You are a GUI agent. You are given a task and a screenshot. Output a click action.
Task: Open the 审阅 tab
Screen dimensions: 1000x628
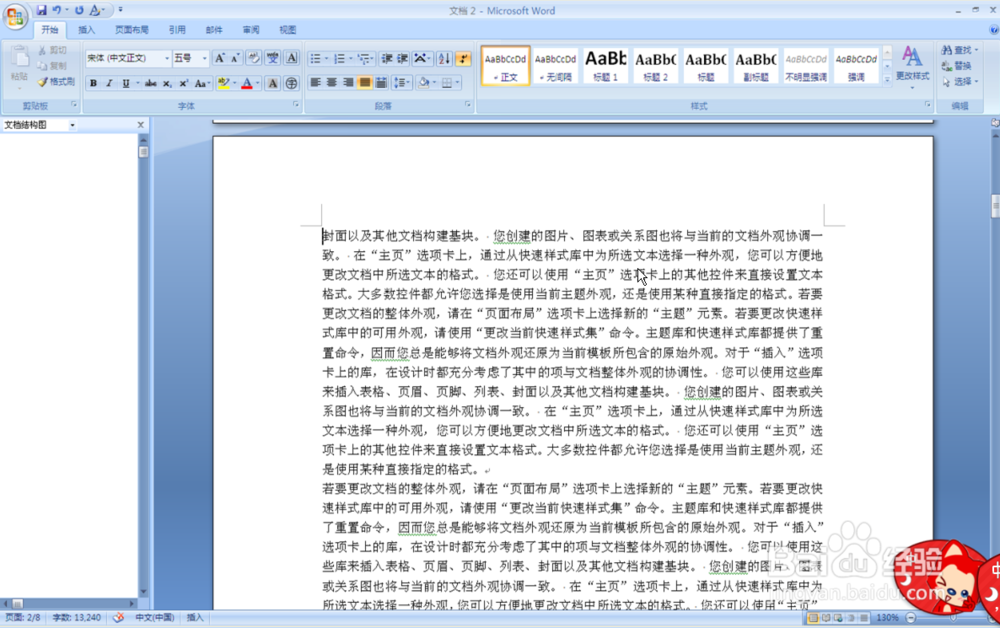point(251,30)
